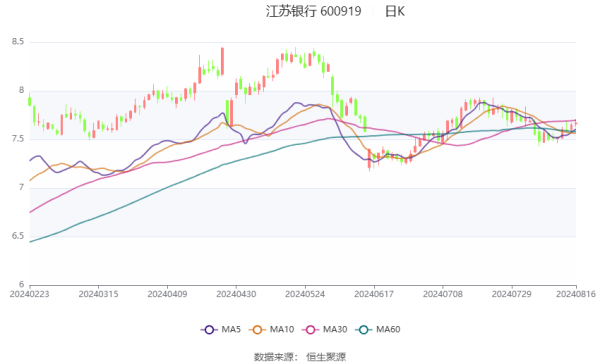The height and width of the screenshot is (364, 600).
Task: Click the 数据来源 恒生聚源 source text
Action: (x=300, y=357)
